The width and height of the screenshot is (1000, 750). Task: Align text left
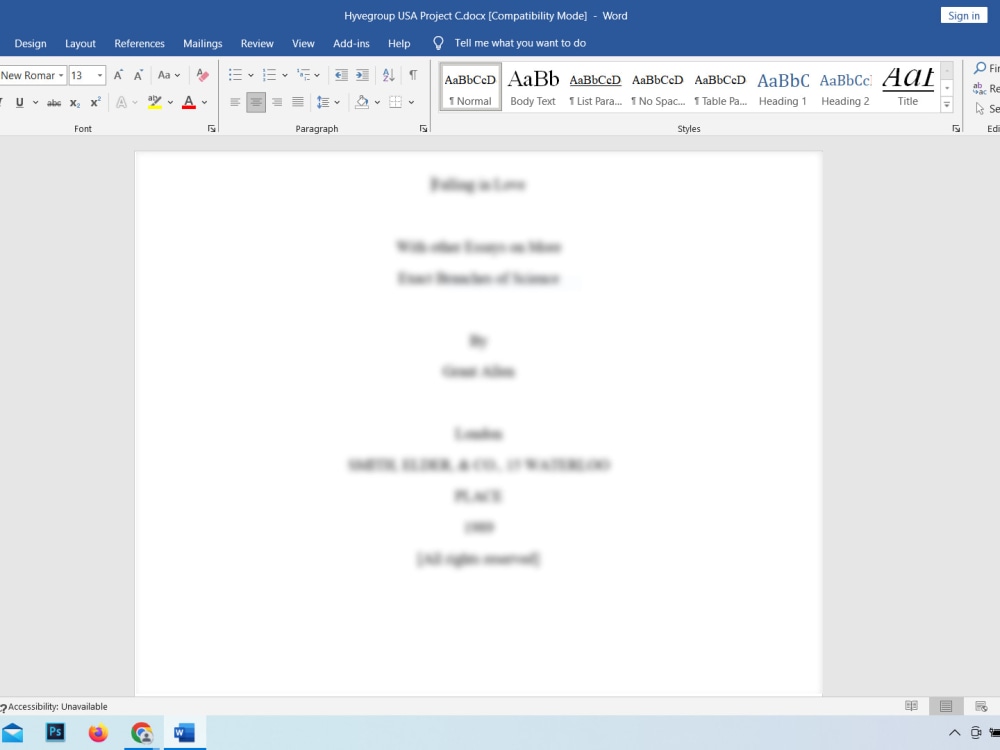235,102
